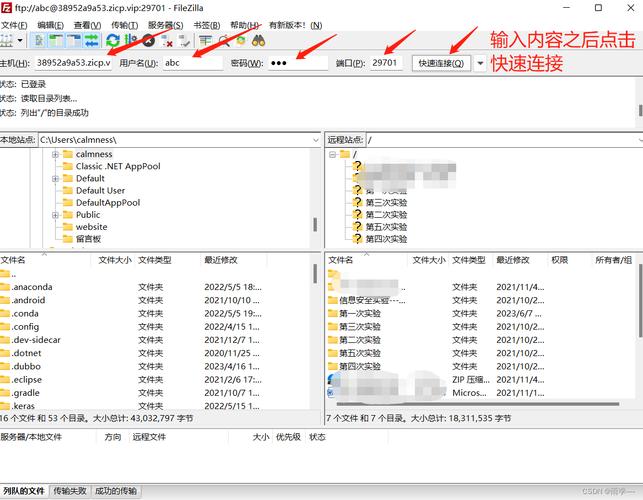This screenshot has width=643, height=500.
Task: Open the 编辑(E) menu
Action: tap(50, 25)
